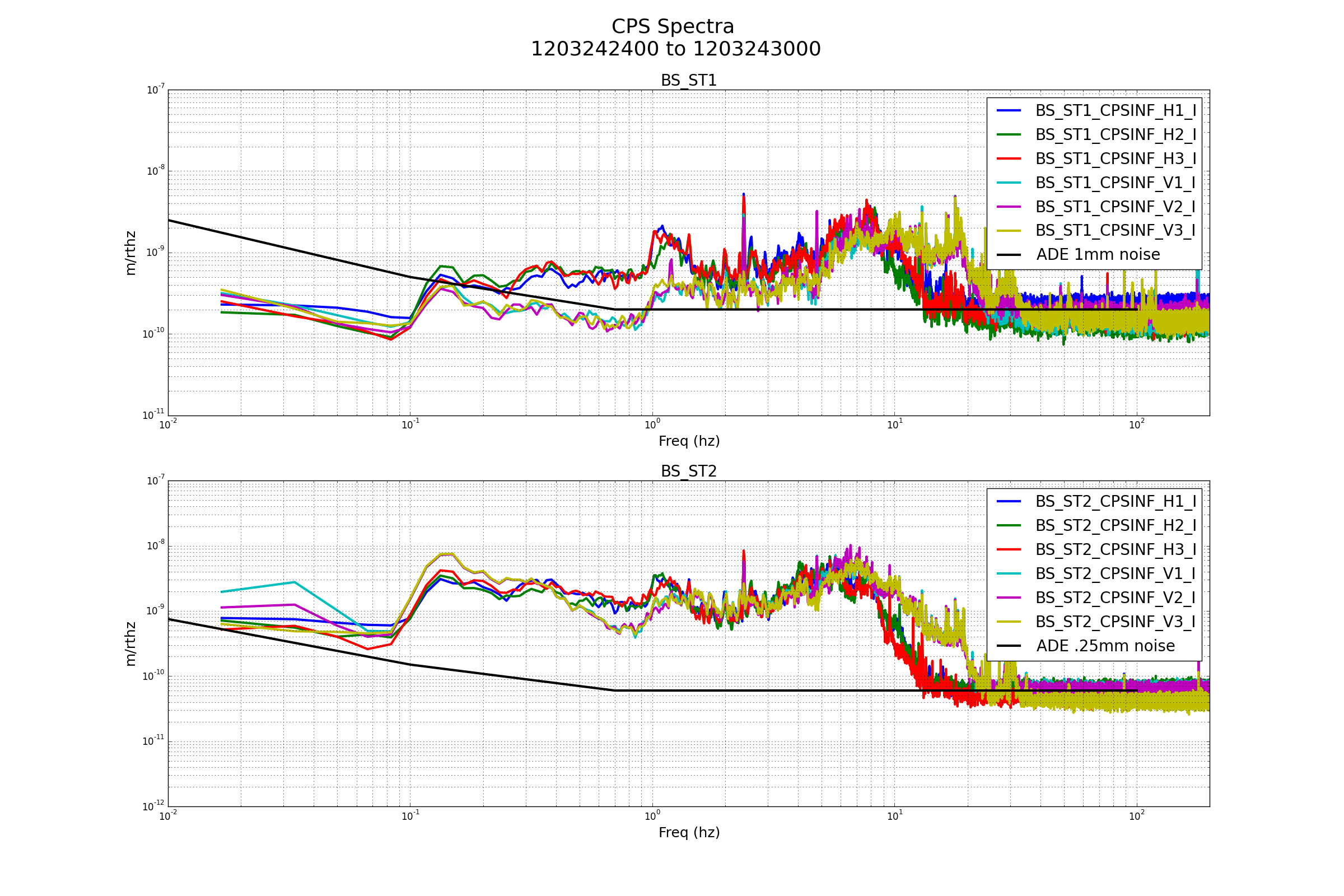This screenshot has height=896, width=1344.
Task: Select BS_ST1_CPSINF_V1_I legend label
Action: [1115, 183]
